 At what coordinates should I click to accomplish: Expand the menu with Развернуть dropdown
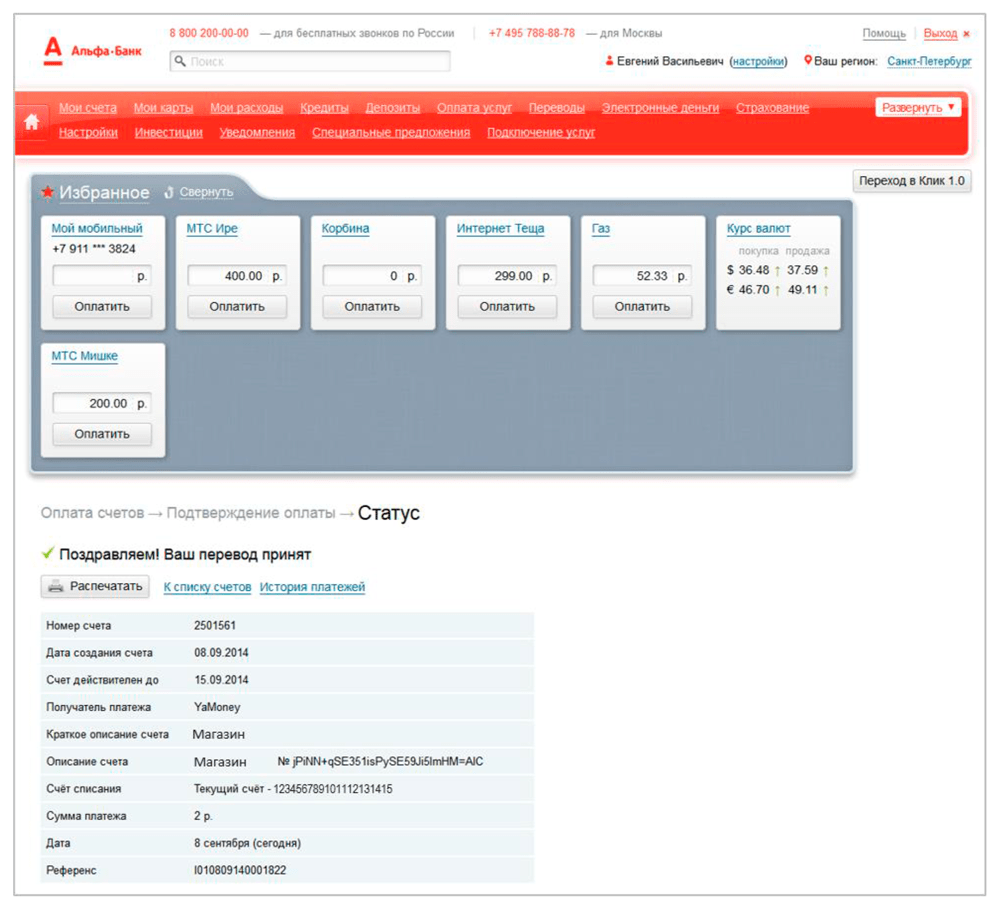(918, 107)
